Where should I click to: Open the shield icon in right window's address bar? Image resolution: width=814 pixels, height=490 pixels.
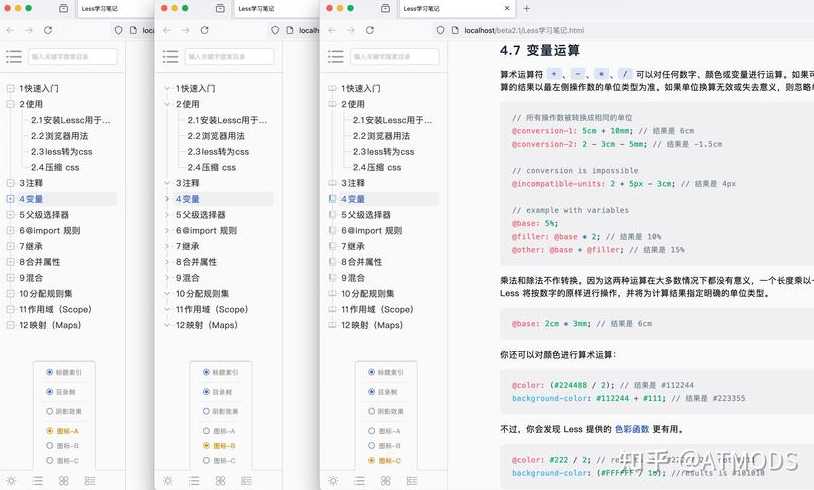point(440,30)
